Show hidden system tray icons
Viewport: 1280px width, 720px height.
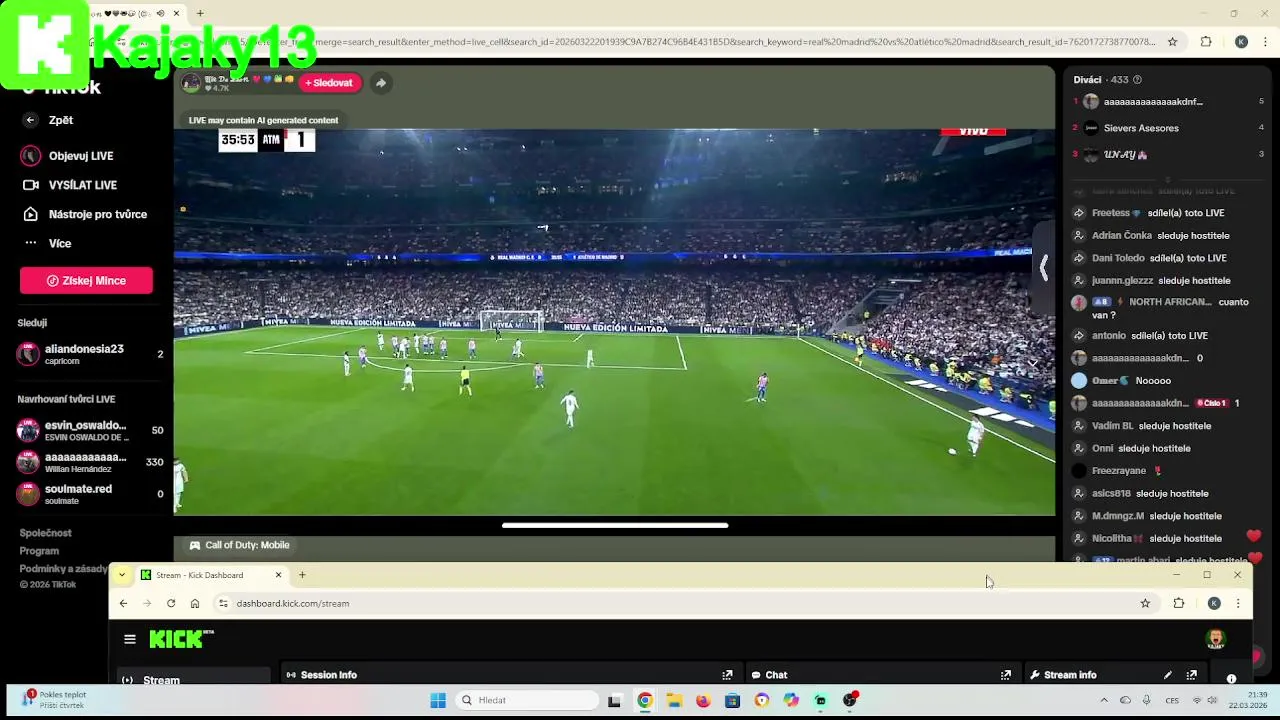1103,700
